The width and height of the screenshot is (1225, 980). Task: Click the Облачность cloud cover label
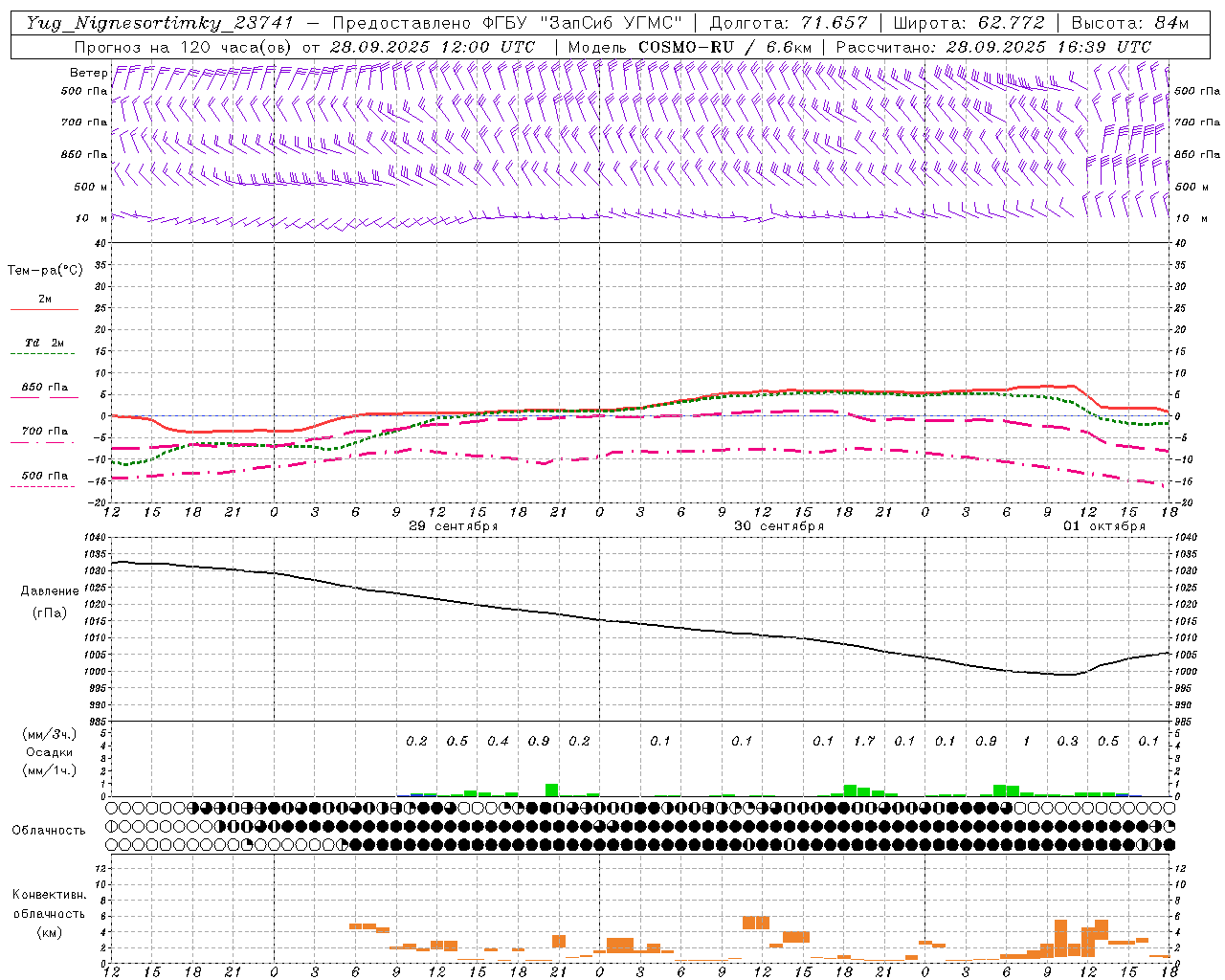point(49,831)
